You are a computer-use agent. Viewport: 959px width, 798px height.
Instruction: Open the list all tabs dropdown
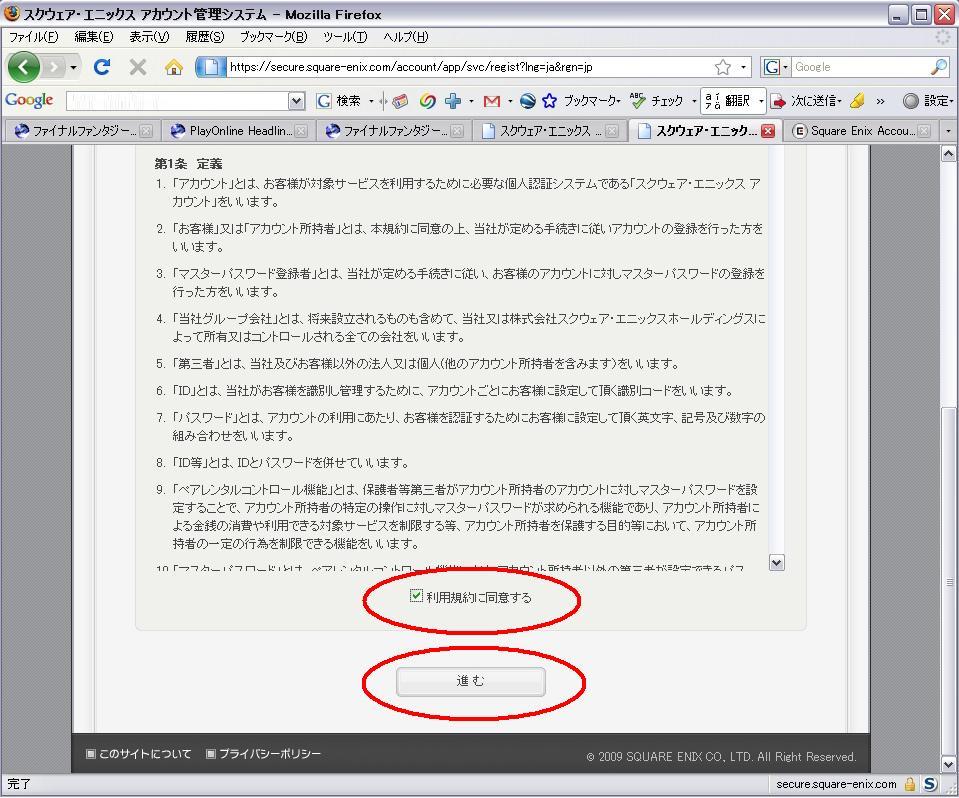click(948, 131)
